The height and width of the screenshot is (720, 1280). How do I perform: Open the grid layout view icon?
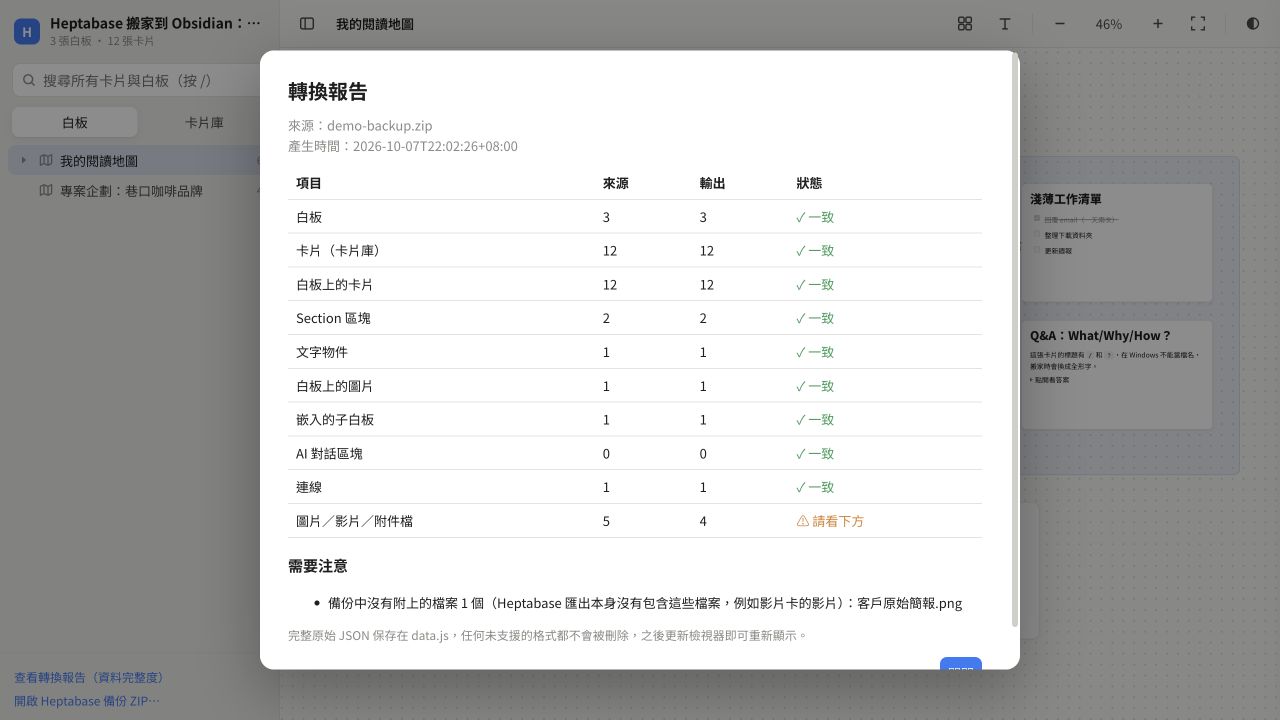[x=965, y=24]
